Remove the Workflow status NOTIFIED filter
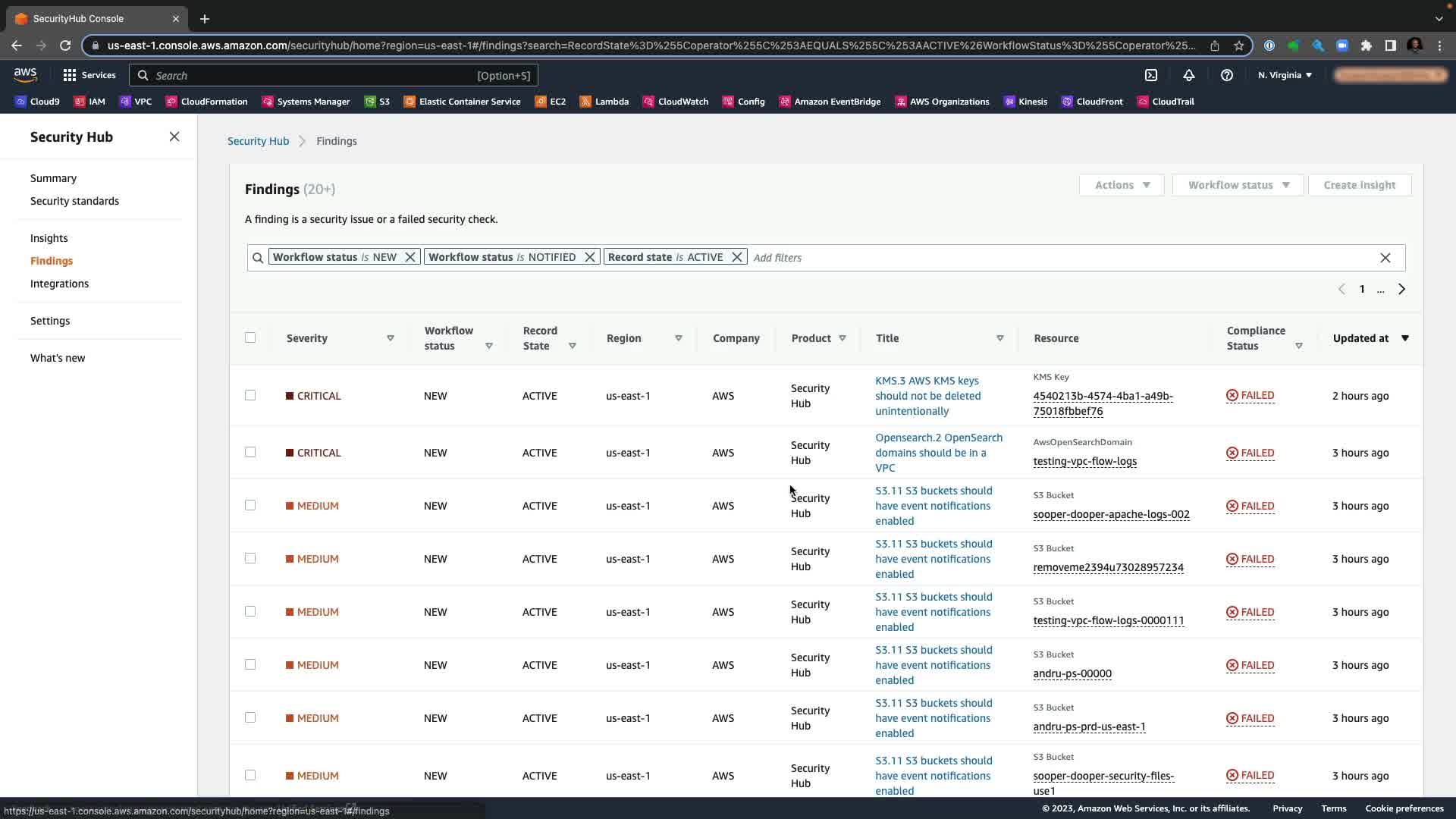Viewport: 1456px width, 819px height. point(589,257)
